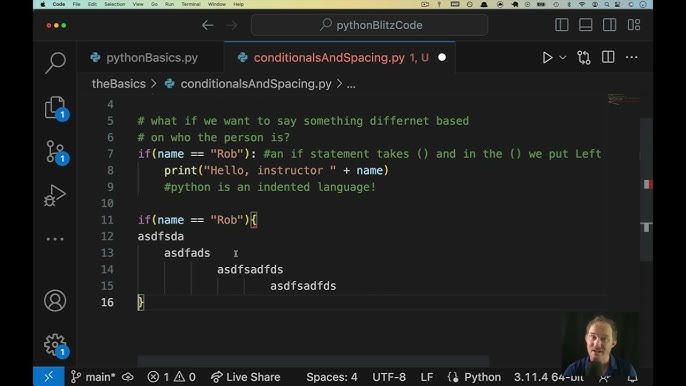The height and width of the screenshot is (386, 686).
Task: Toggle the primary side bar layout
Action: coord(562,25)
